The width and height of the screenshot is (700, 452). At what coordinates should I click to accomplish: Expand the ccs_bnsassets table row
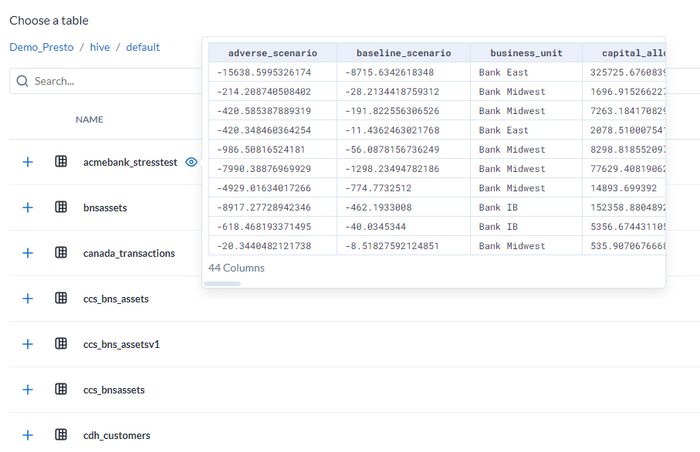tap(28, 390)
